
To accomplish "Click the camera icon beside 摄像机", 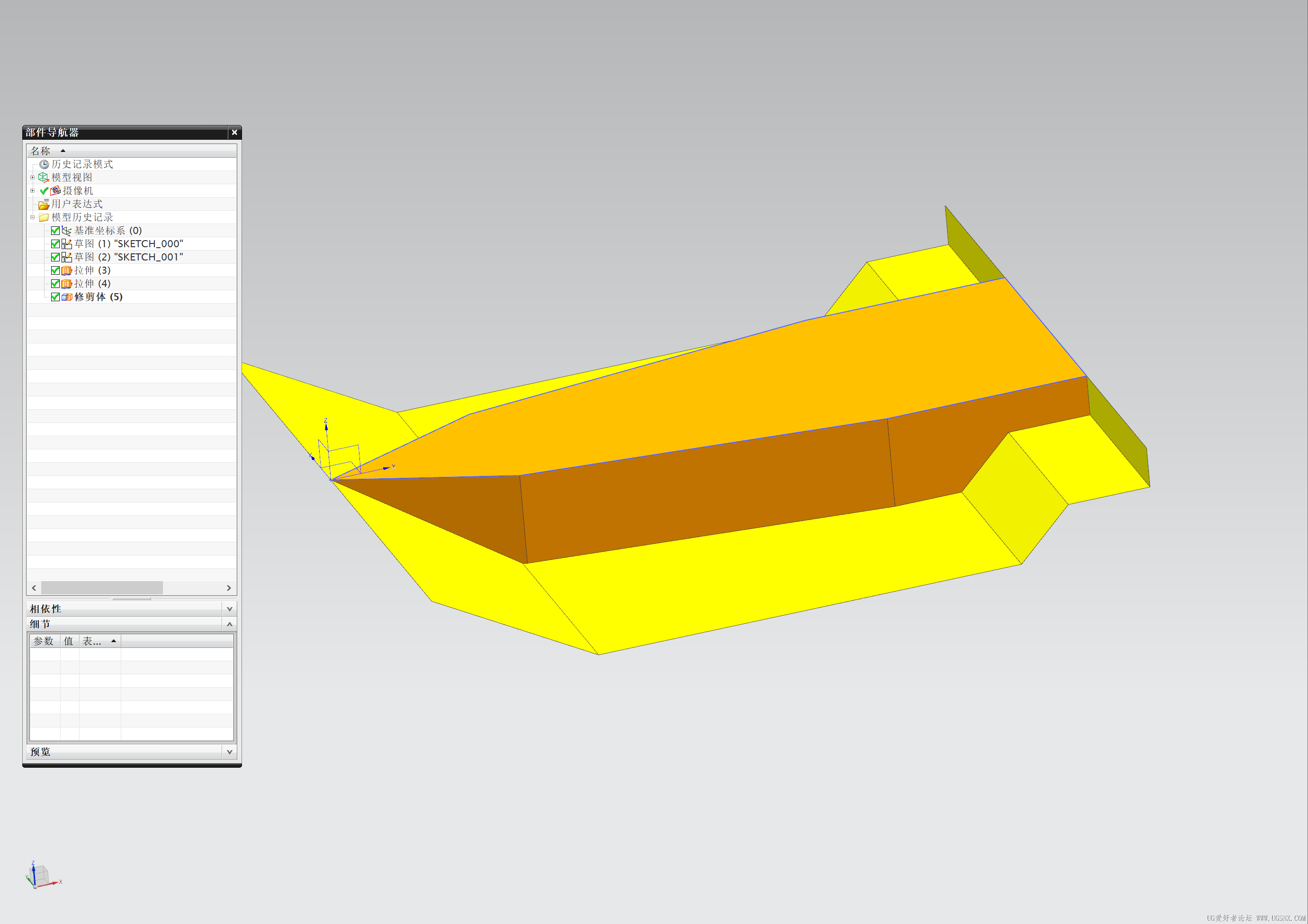I will pyautogui.click(x=55, y=191).
